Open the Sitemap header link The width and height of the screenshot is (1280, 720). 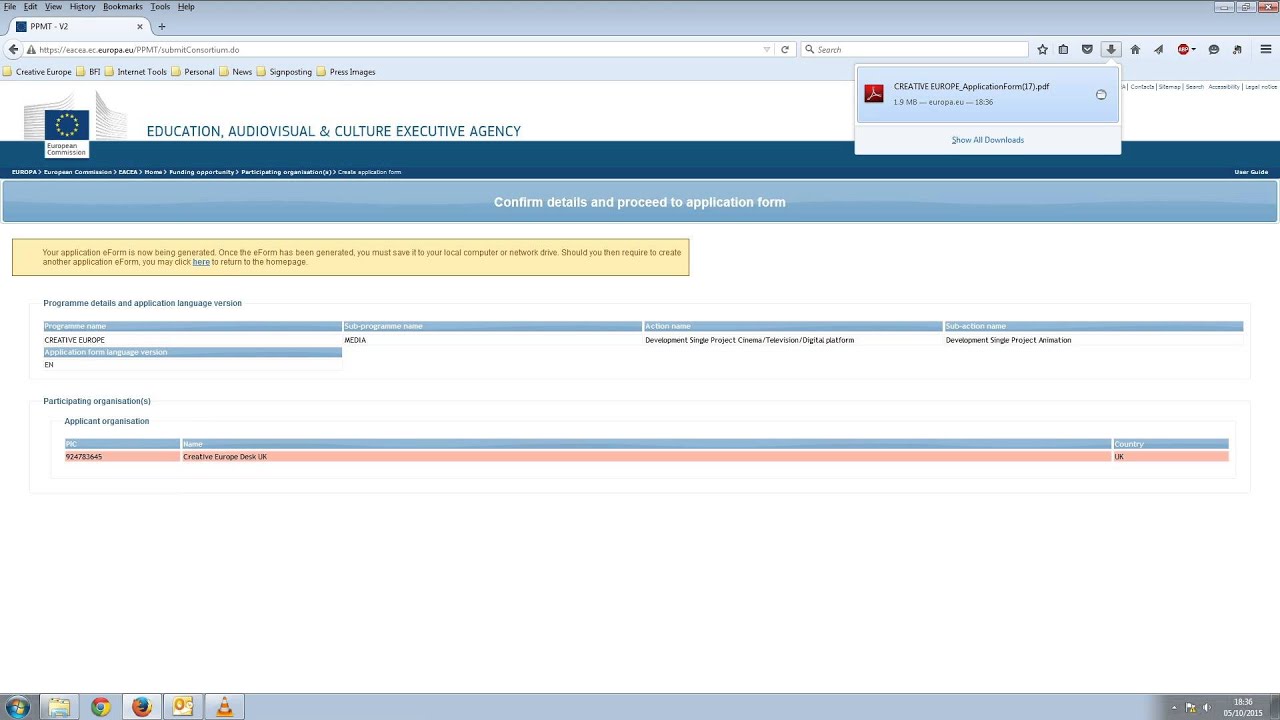coord(1169,87)
